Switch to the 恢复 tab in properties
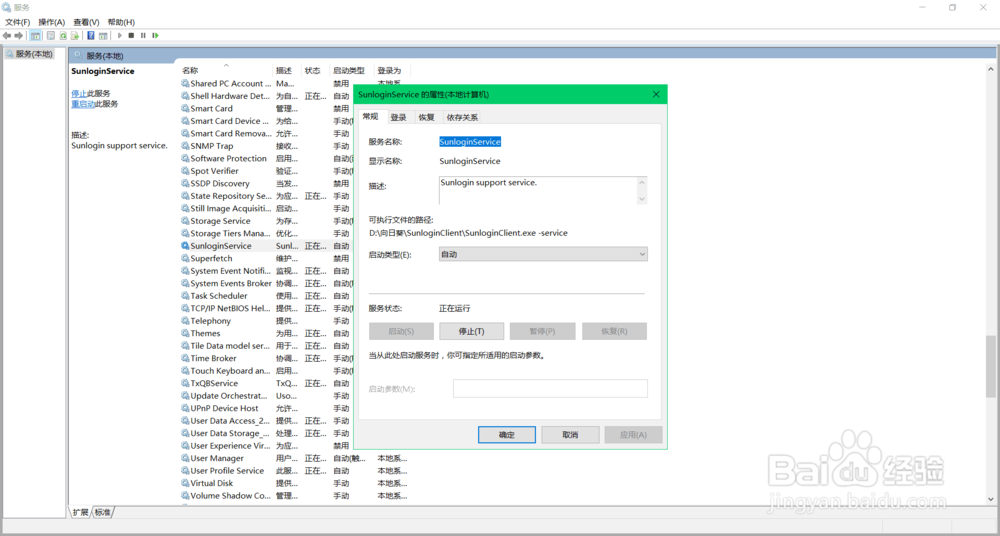Image resolution: width=1000 pixels, height=536 pixels. (x=427, y=117)
